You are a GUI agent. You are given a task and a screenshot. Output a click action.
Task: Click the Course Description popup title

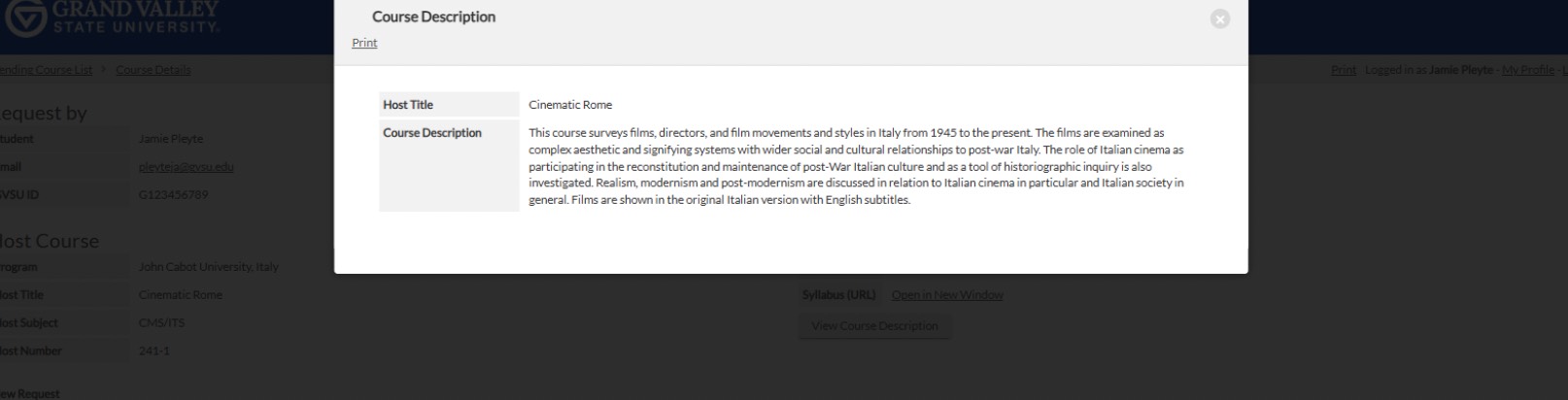point(433,17)
